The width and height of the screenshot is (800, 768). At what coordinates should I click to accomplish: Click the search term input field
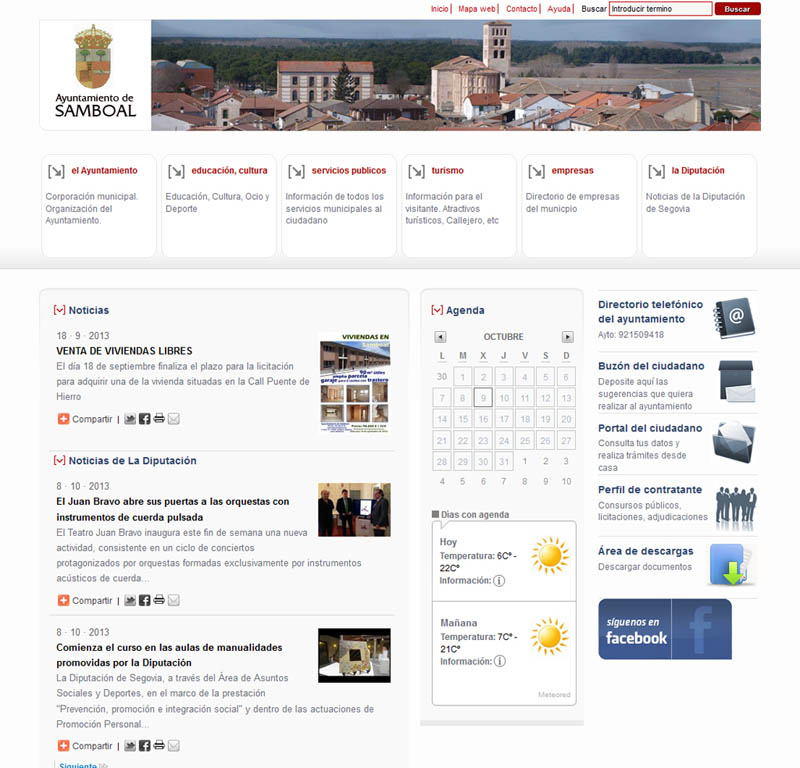[660, 9]
